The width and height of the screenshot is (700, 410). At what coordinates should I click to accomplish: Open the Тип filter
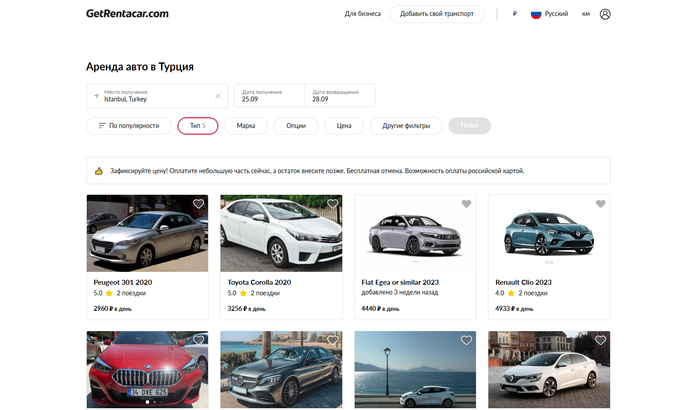[x=197, y=126]
